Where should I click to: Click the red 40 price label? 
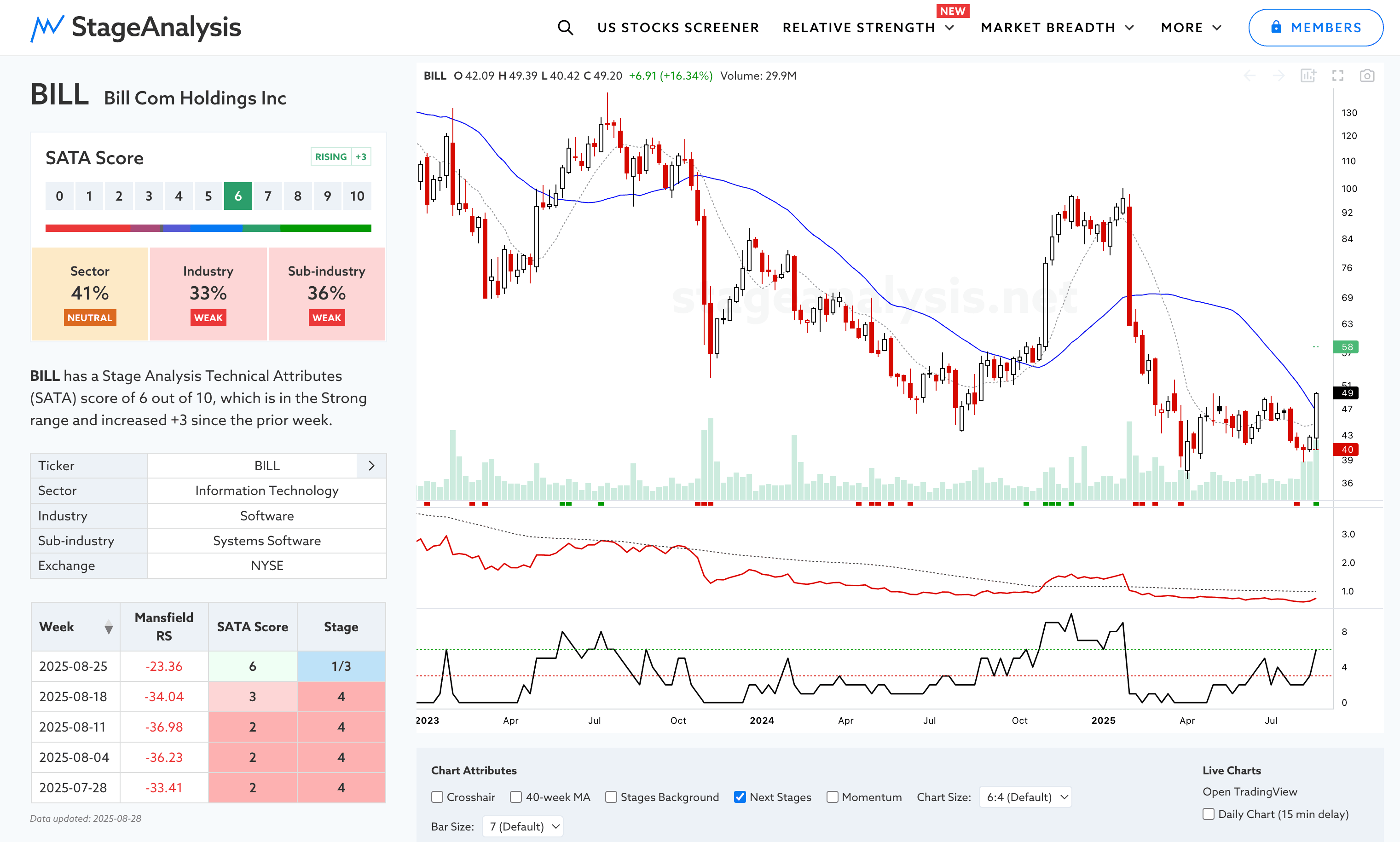click(x=1346, y=450)
